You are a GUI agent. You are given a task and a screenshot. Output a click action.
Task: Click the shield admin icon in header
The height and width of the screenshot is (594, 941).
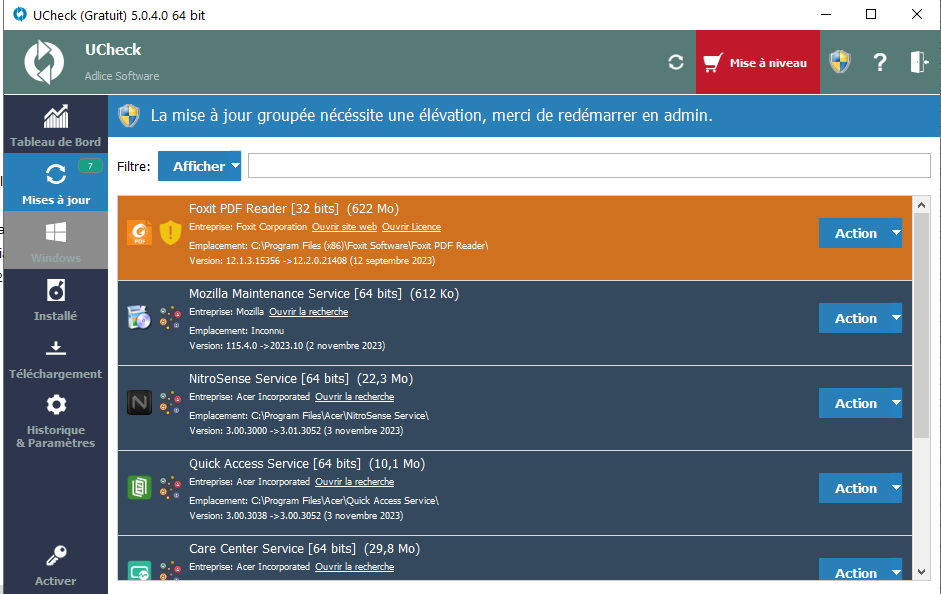840,62
